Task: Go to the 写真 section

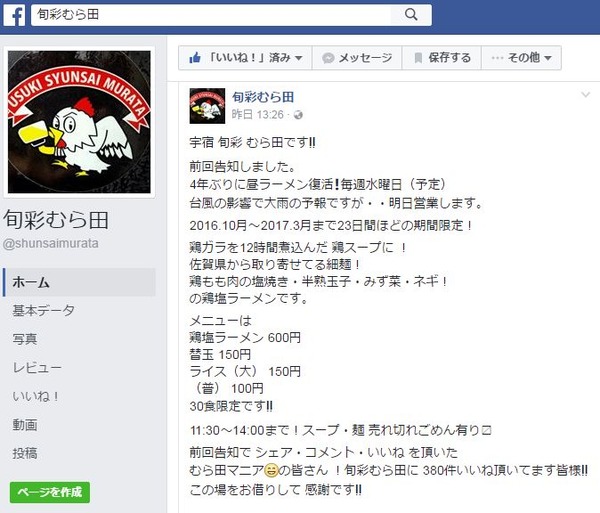Action: tap(25, 339)
